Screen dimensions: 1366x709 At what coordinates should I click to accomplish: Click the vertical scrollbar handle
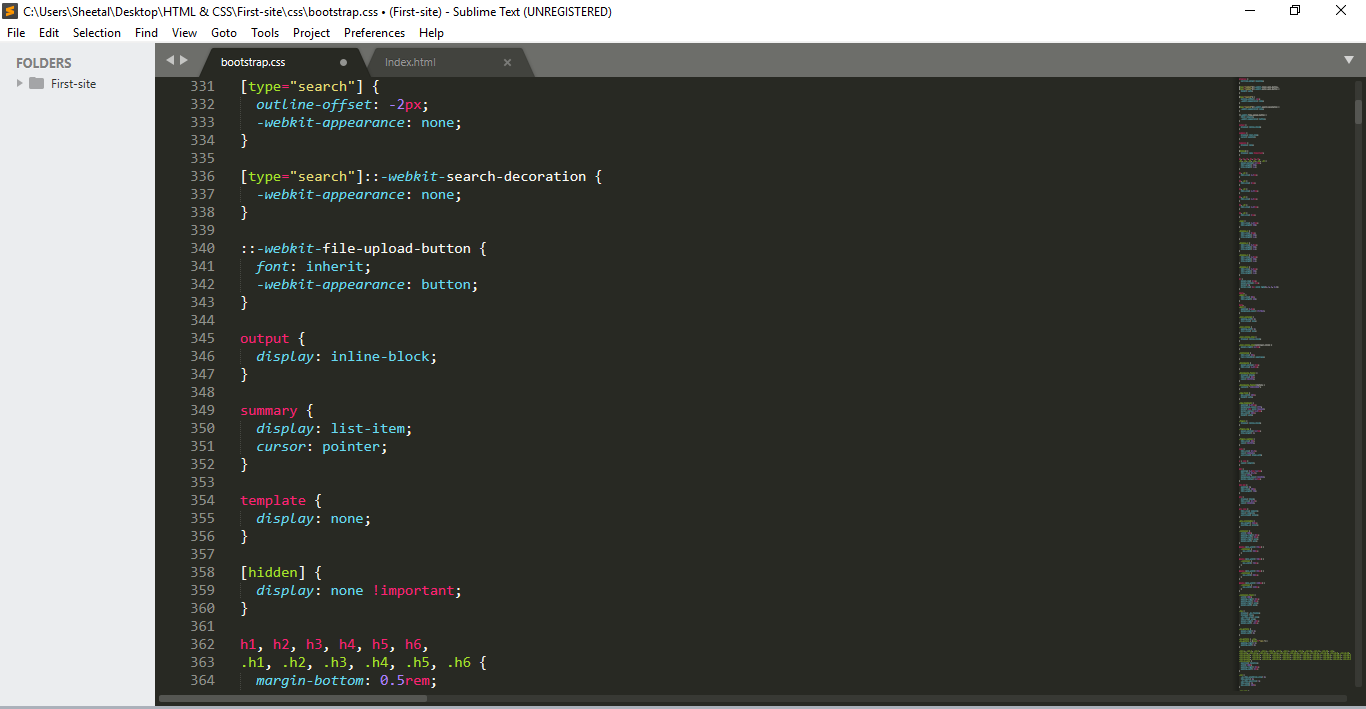coord(1358,110)
